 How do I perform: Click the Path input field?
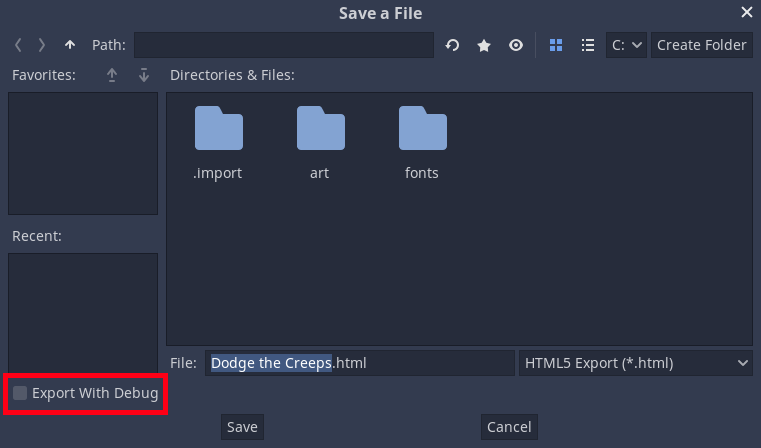click(x=284, y=45)
